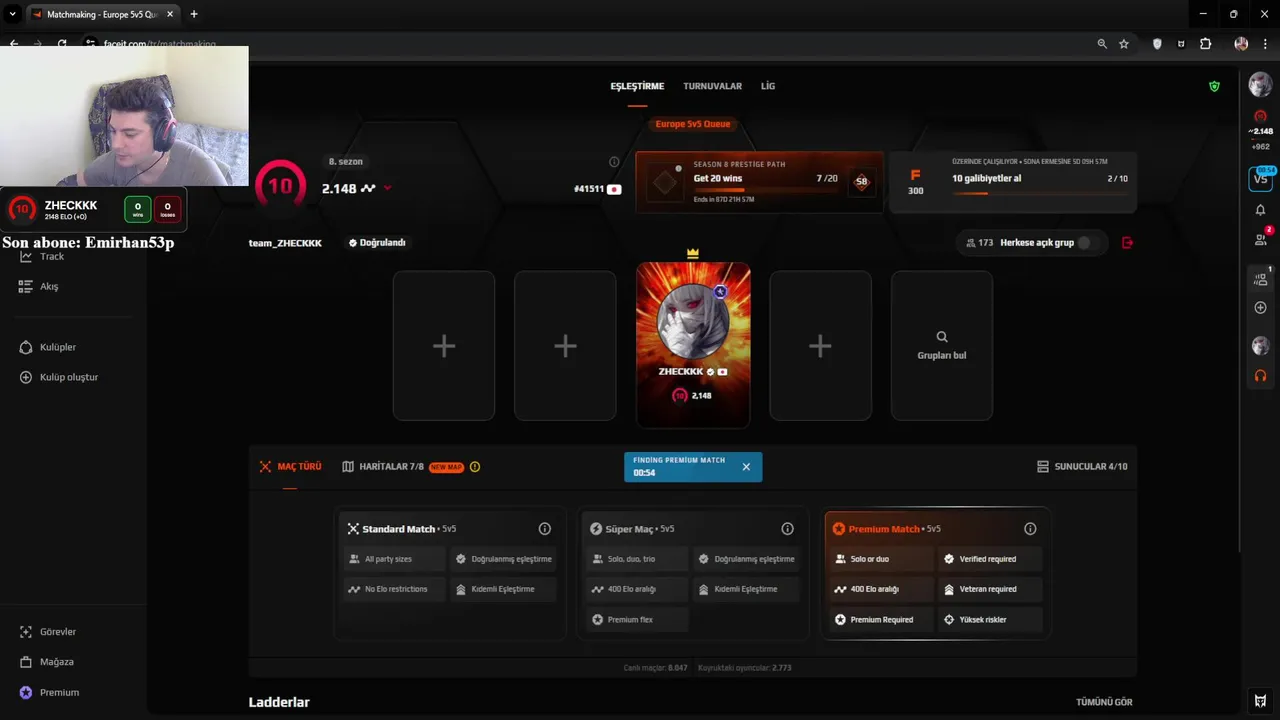This screenshot has width=1280, height=720.
Task: Click info icon beside 8. sezon stats
Action: click(614, 162)
